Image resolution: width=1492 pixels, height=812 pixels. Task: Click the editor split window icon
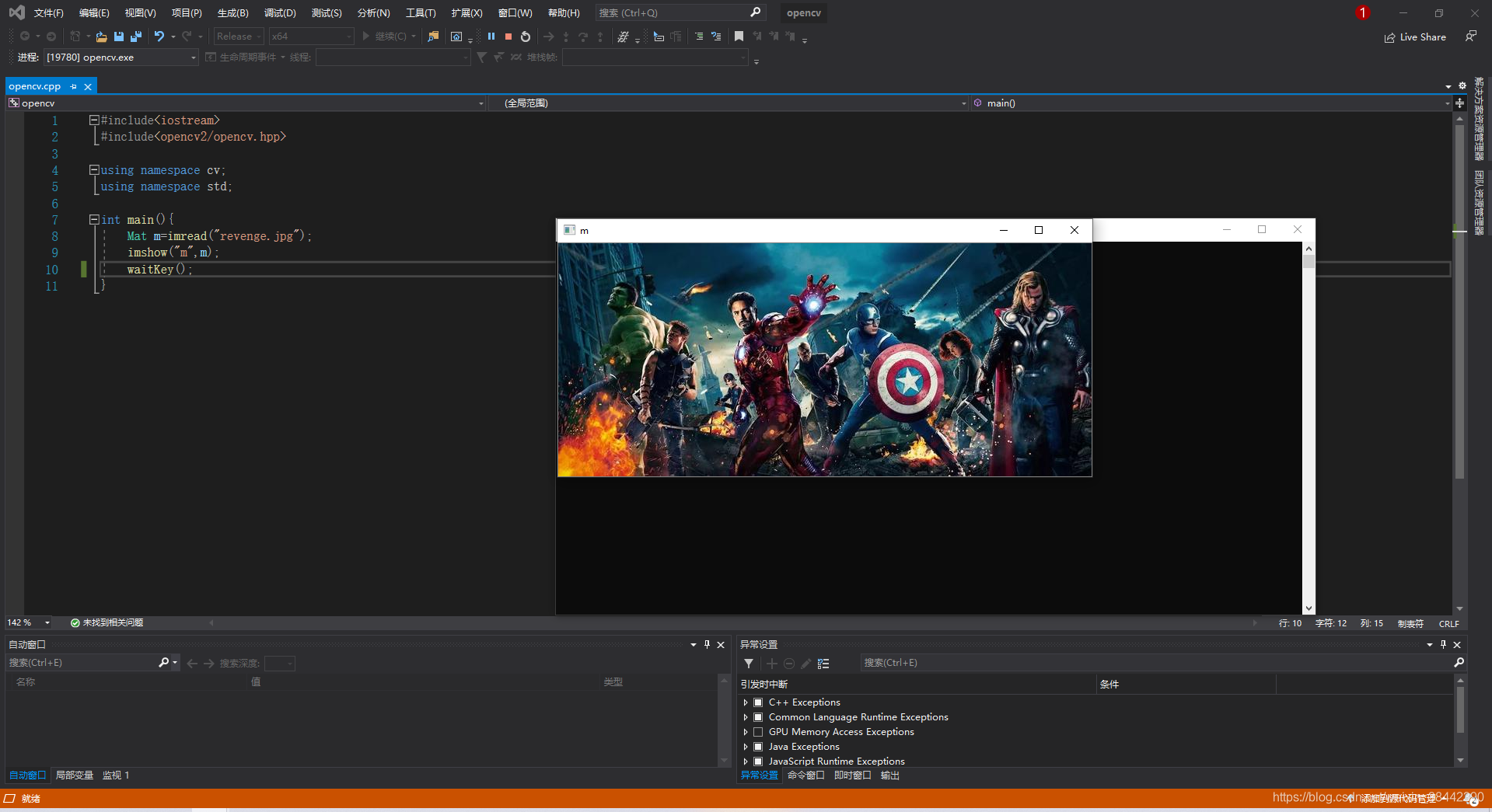[x=1459, y=103]
